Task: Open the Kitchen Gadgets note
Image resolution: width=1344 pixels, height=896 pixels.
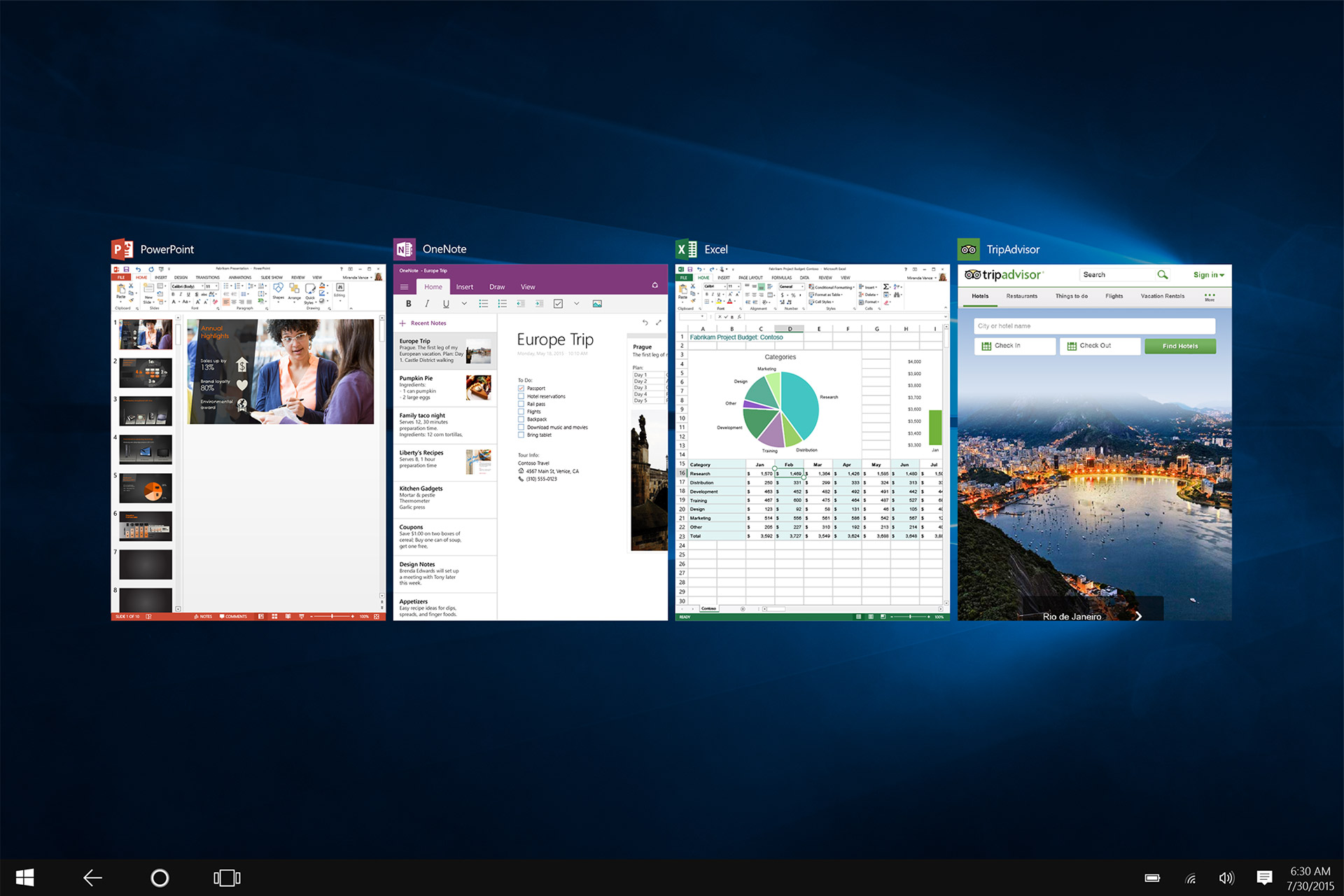Action: (445, 499)
